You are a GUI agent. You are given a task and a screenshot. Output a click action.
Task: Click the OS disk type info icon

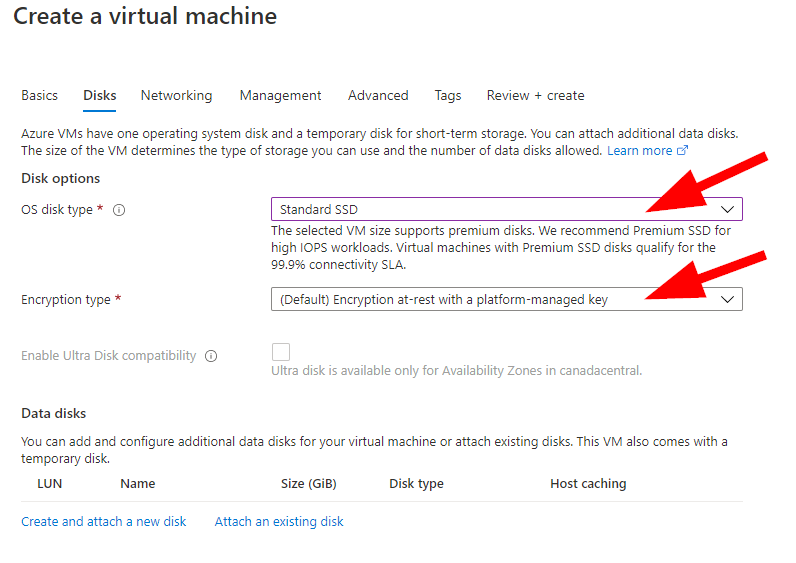click(x=119, y=210)
